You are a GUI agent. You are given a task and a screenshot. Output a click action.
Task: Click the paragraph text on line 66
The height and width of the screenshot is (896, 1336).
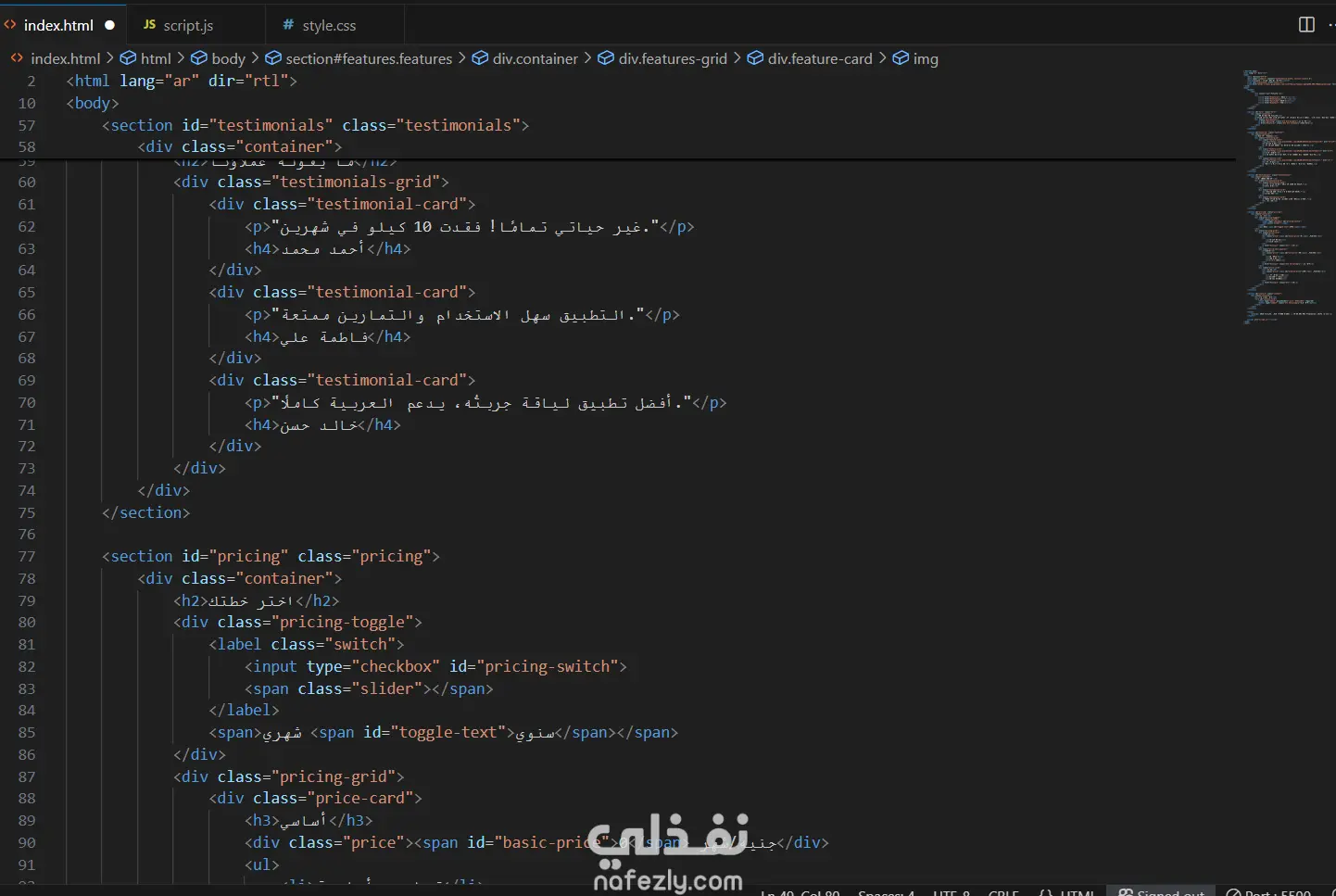462,315
